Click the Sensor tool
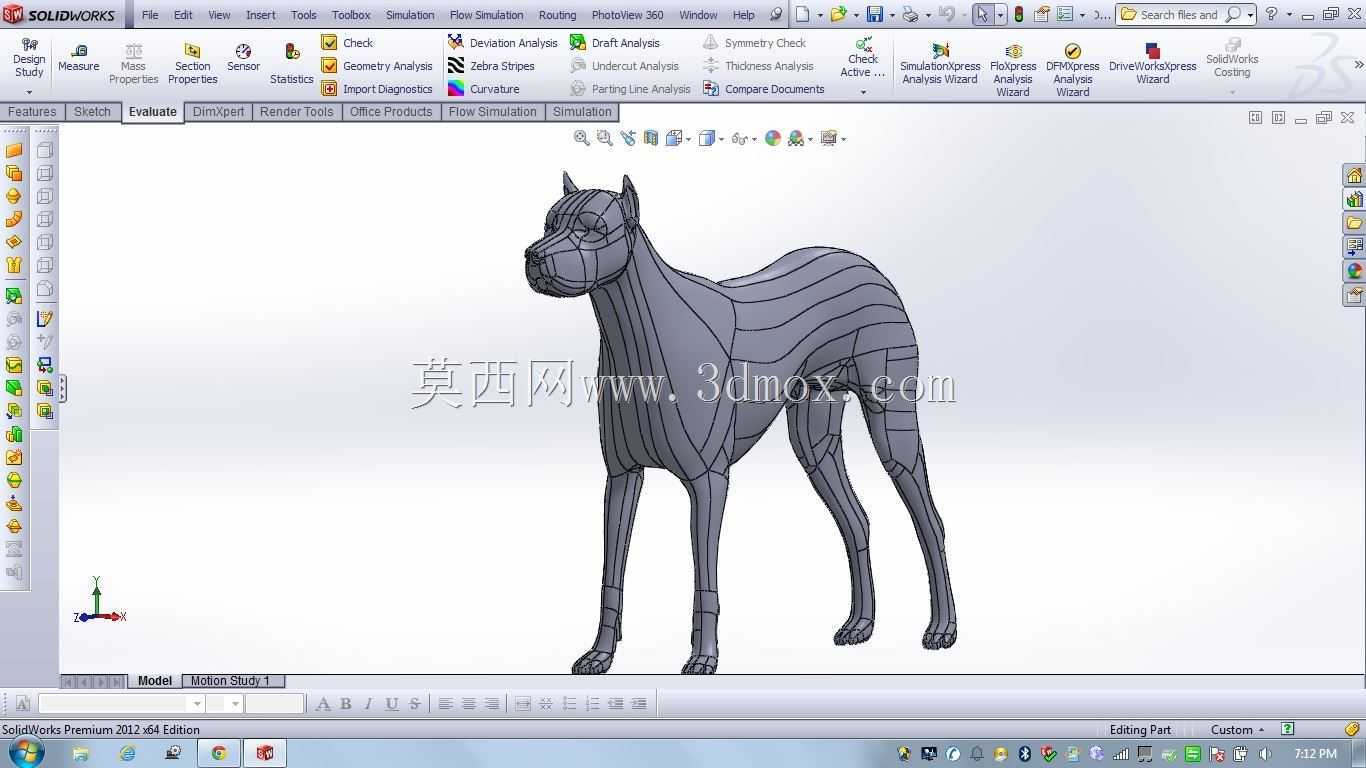Image resolution: width=1366 pixels, height=768 pixels. 243,58
